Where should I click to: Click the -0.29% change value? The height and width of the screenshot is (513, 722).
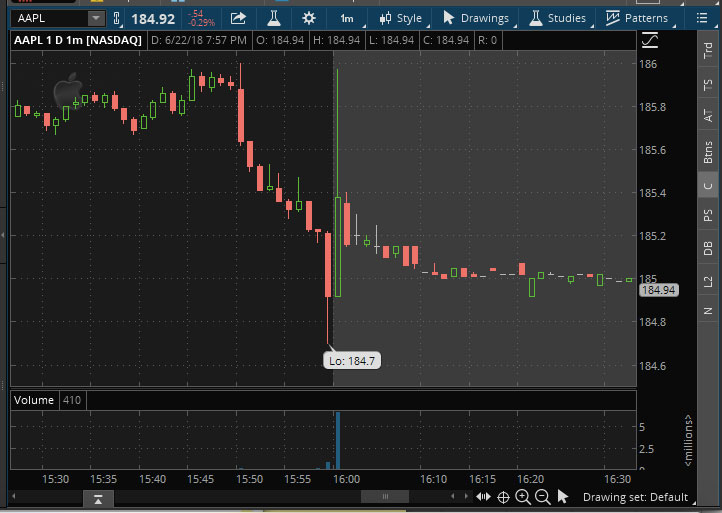201,23
